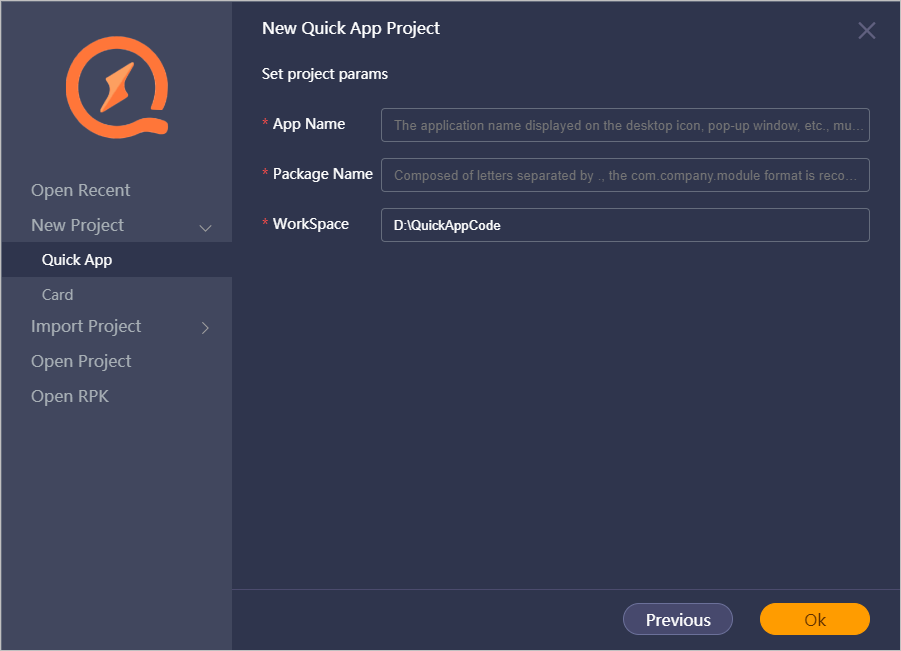Click the WorkSpace label
Screen dimensions: 901x651
click(311, 224)
